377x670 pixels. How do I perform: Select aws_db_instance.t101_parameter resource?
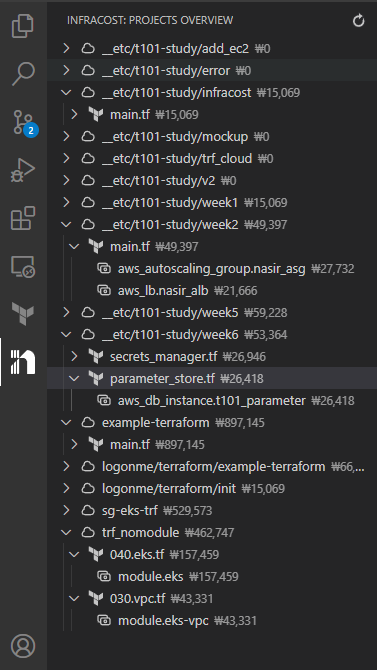point(212,400)
